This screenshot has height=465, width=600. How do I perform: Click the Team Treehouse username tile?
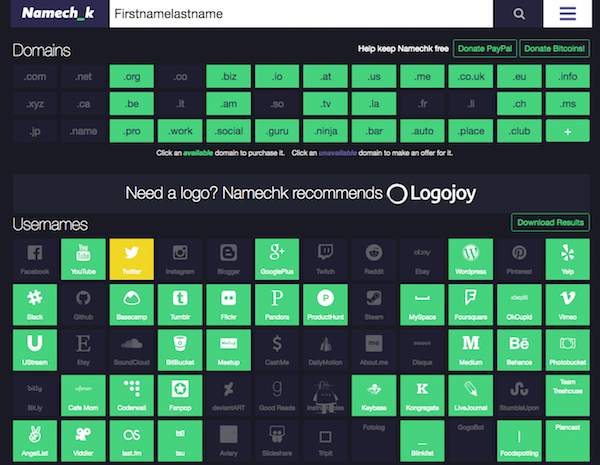point(567,396)
